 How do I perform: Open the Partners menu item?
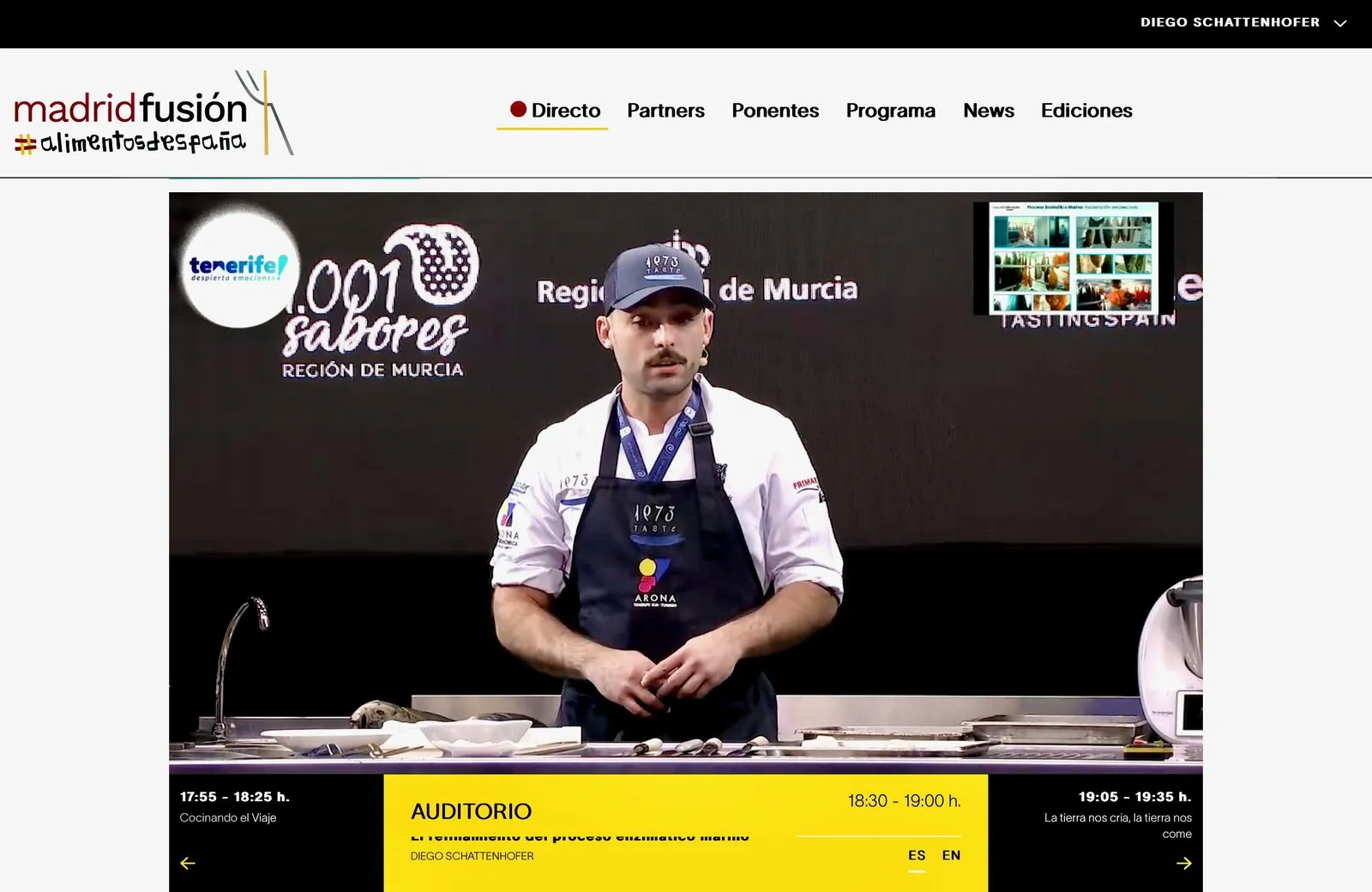[665, 111]
